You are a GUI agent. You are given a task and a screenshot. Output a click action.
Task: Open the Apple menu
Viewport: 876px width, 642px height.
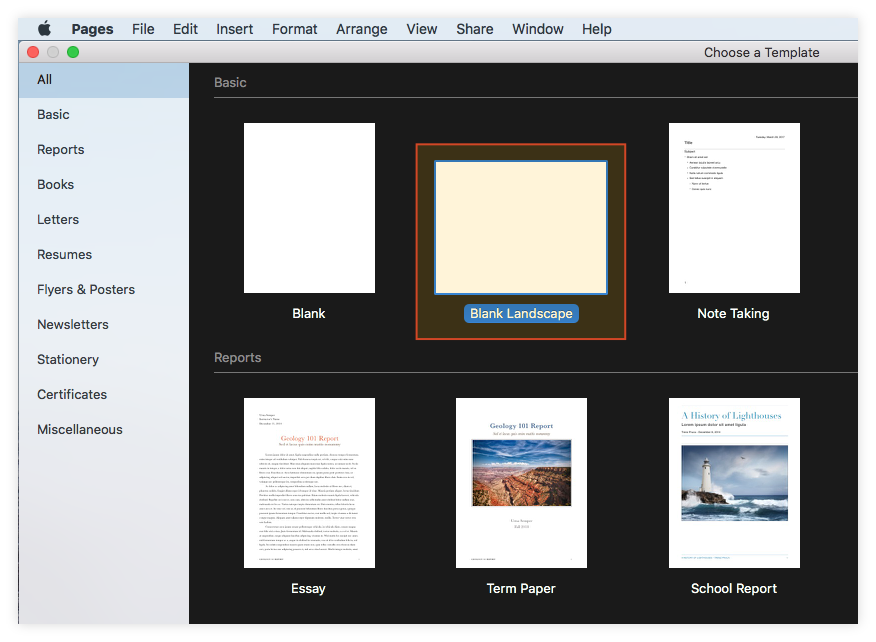point(44,29)
